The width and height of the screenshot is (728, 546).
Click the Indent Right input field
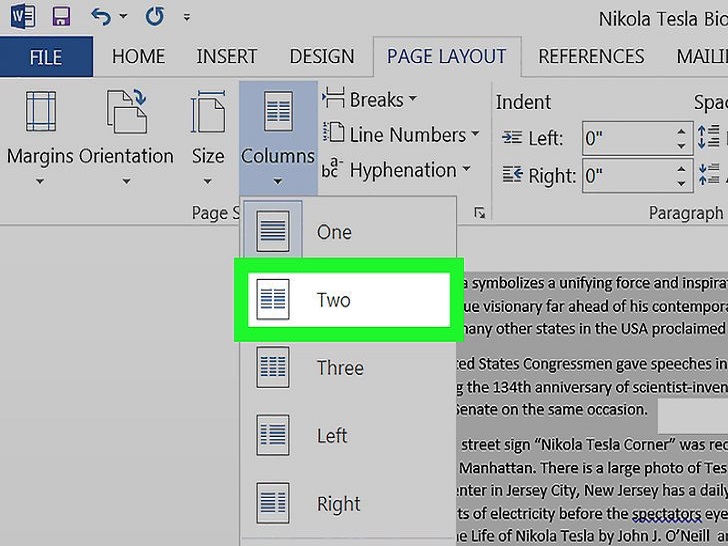click(628, 176)
